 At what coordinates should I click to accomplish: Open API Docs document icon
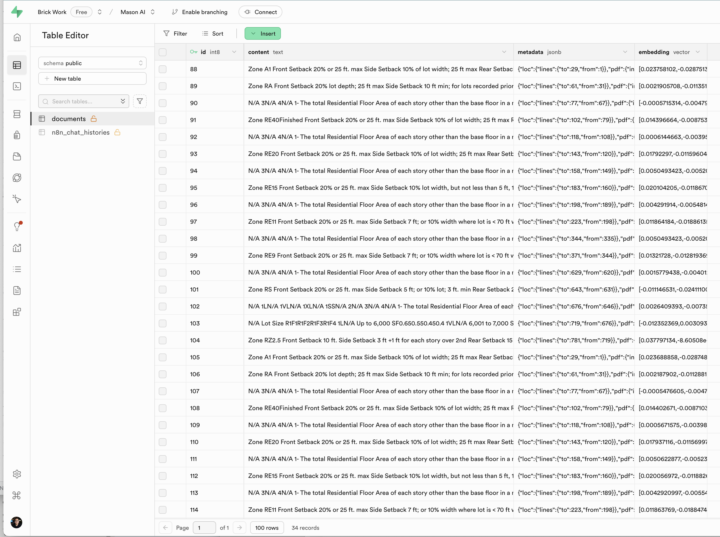[17, 290]
